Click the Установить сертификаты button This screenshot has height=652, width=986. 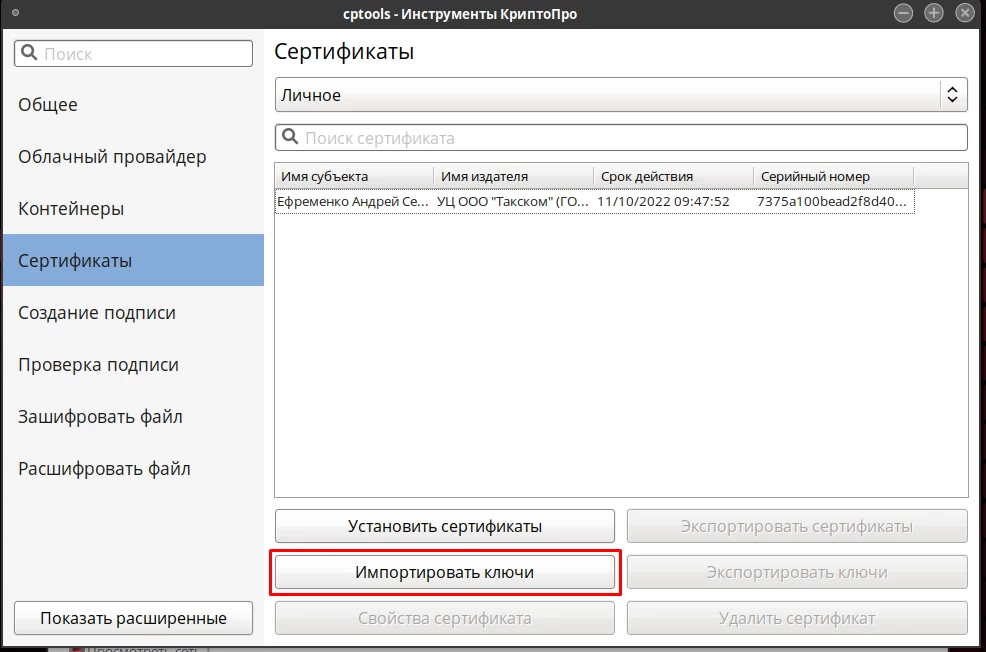coord(445,526)
